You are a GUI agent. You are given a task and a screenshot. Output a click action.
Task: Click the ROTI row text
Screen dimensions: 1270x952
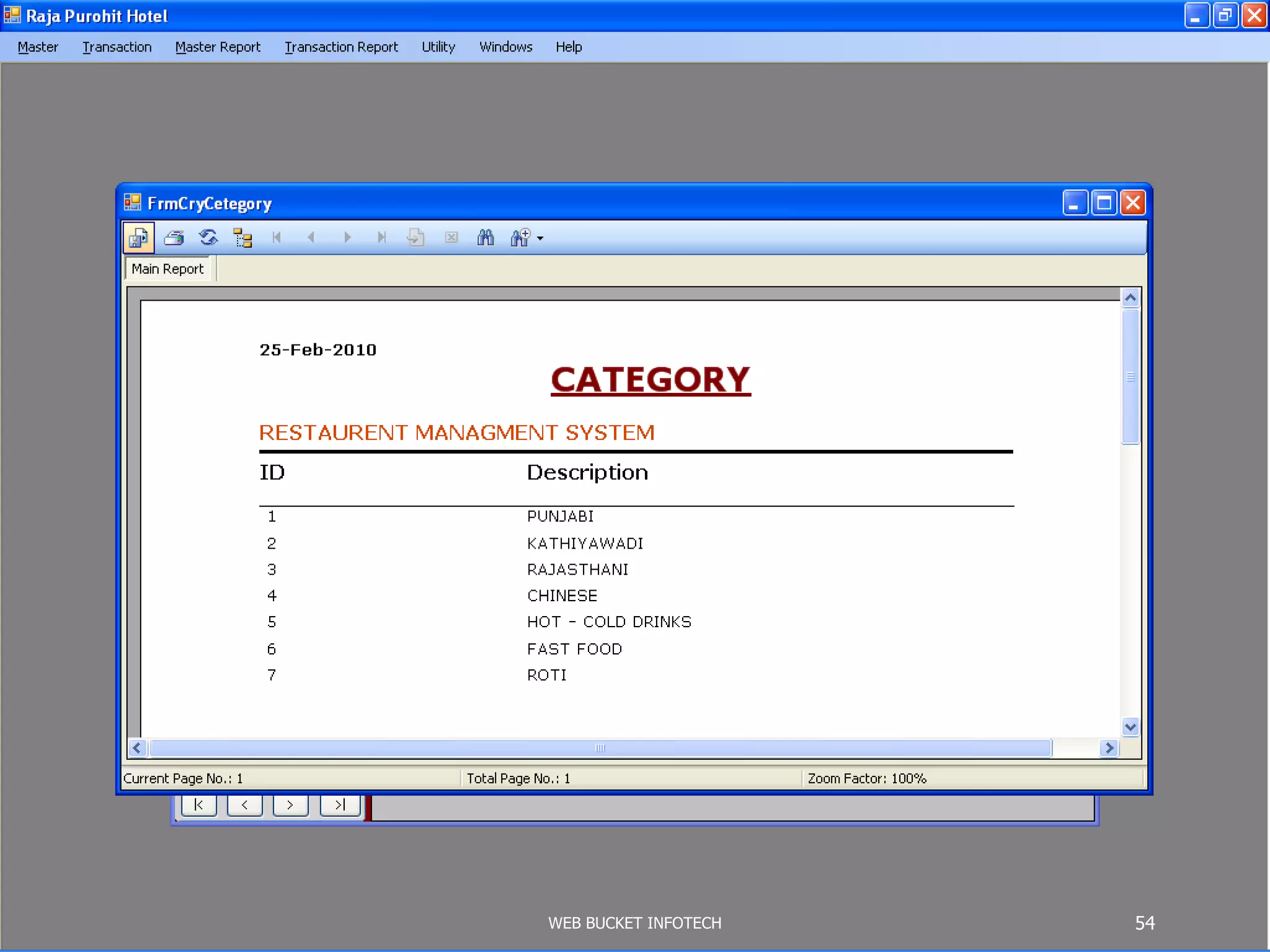pyautogui.click(x=546, y=675)
